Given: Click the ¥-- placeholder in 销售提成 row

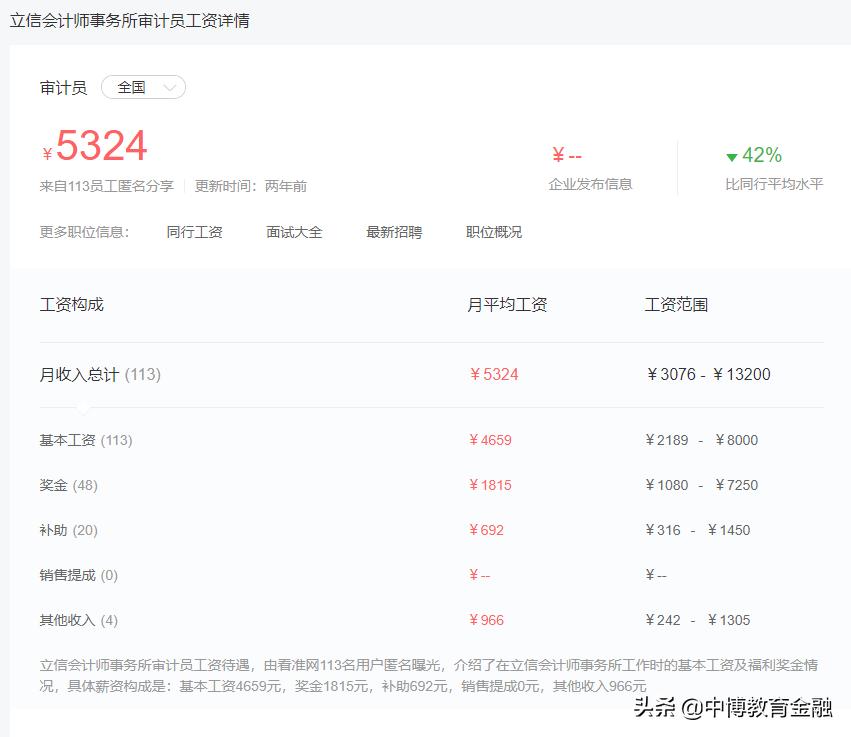Looking at the screenshot, I should point(478,575).
